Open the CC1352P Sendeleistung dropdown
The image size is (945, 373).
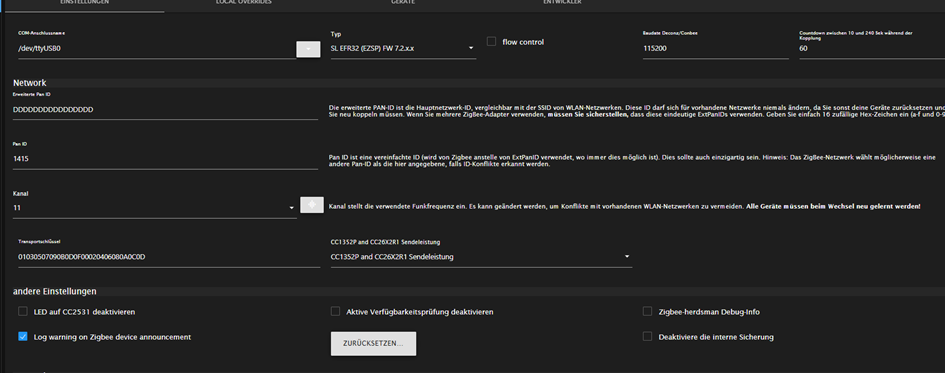(x=481, y=257)
